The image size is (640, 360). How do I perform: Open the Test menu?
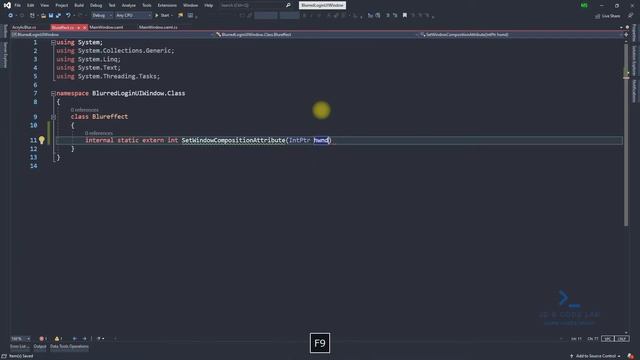click(112, 5)
